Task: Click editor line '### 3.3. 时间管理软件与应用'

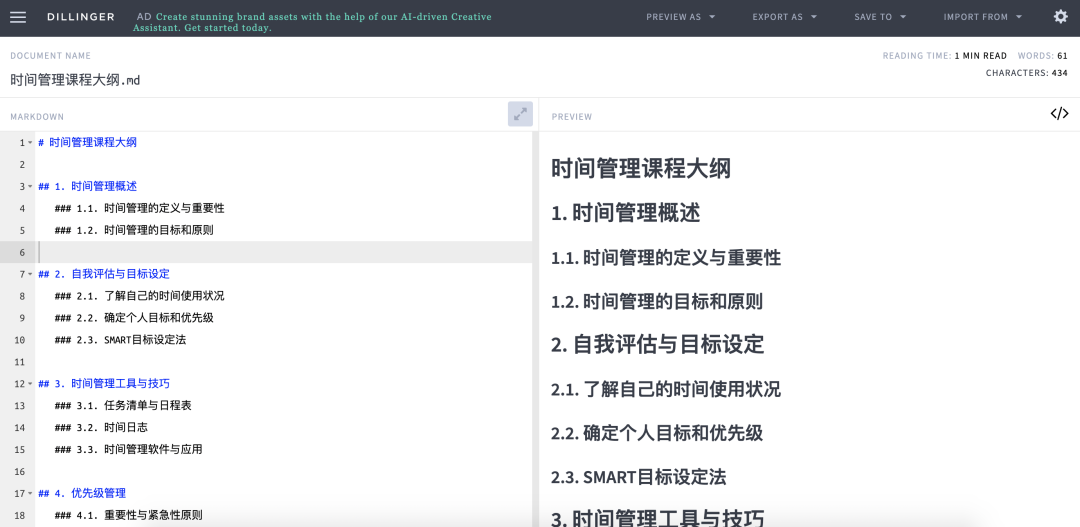Action: tap(128, 449)
